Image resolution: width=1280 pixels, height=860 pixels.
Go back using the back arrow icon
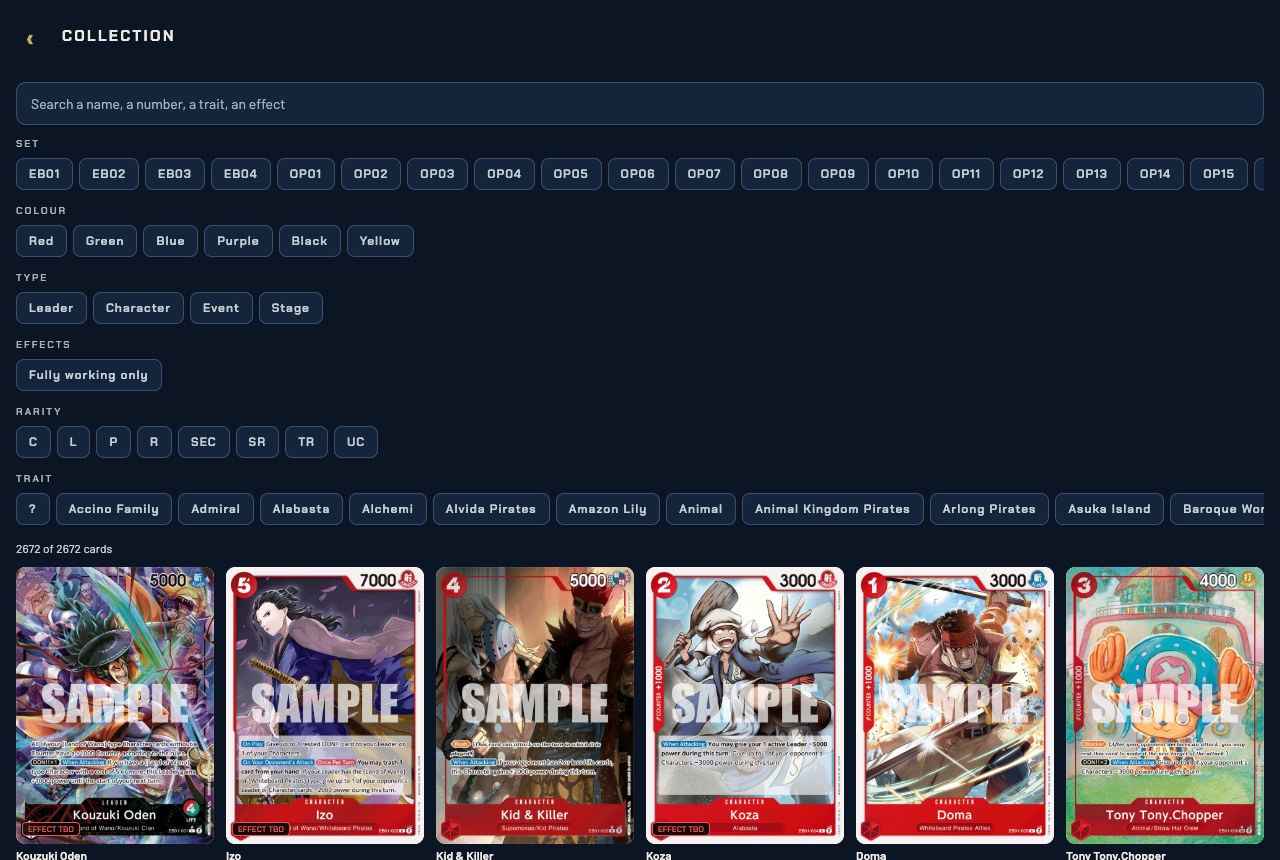(30, 39)
